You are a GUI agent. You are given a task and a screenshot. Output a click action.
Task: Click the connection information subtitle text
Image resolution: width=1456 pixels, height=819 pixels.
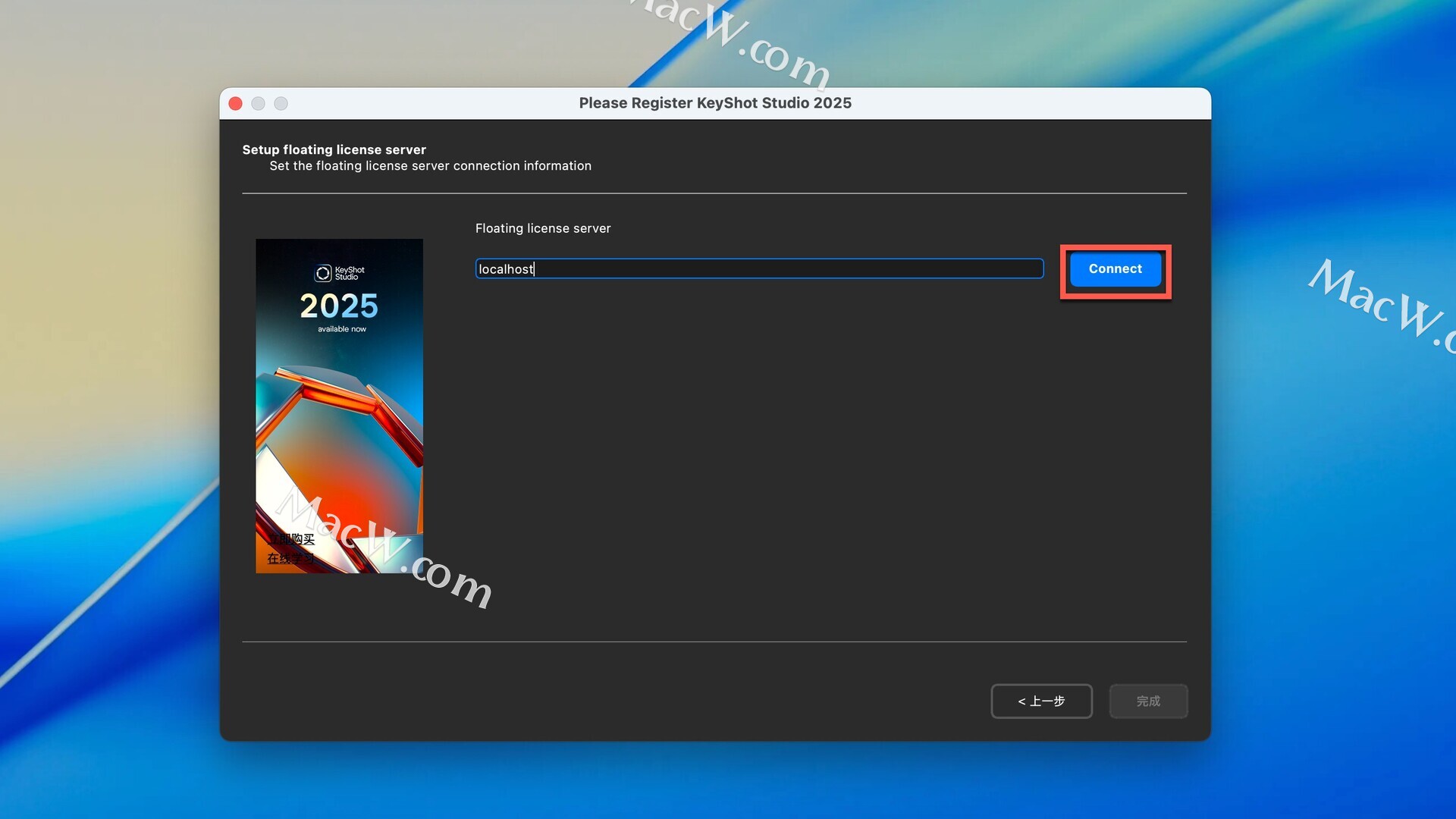[x=430, y=166]
